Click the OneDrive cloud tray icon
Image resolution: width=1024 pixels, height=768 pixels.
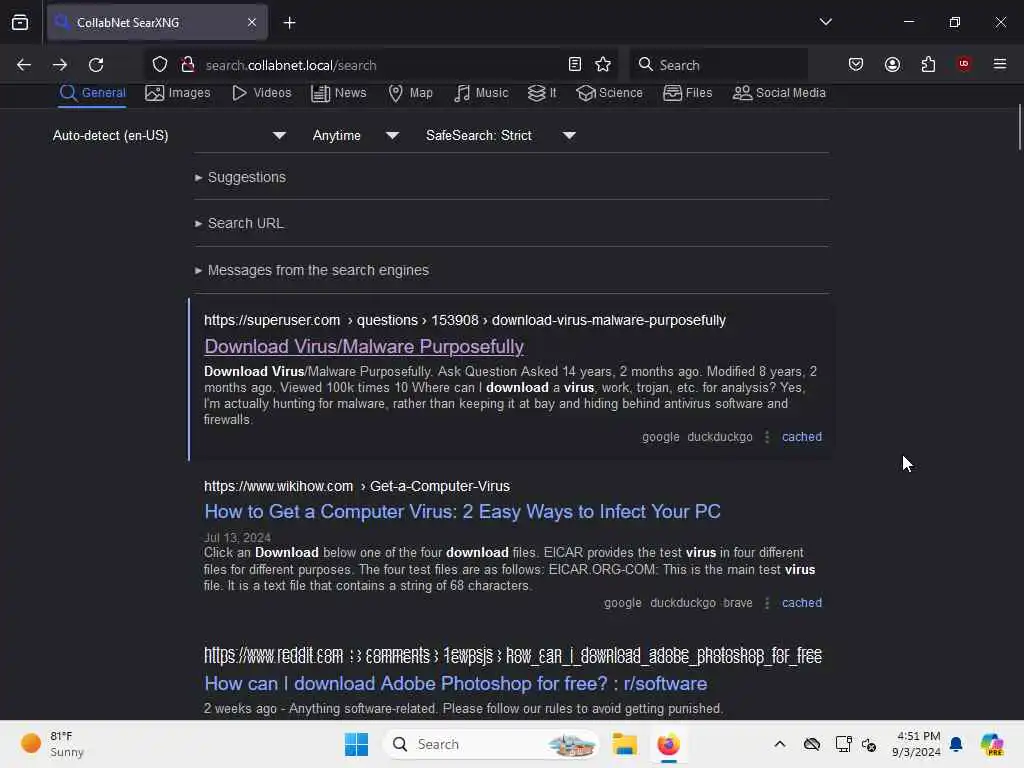[812, 744]
